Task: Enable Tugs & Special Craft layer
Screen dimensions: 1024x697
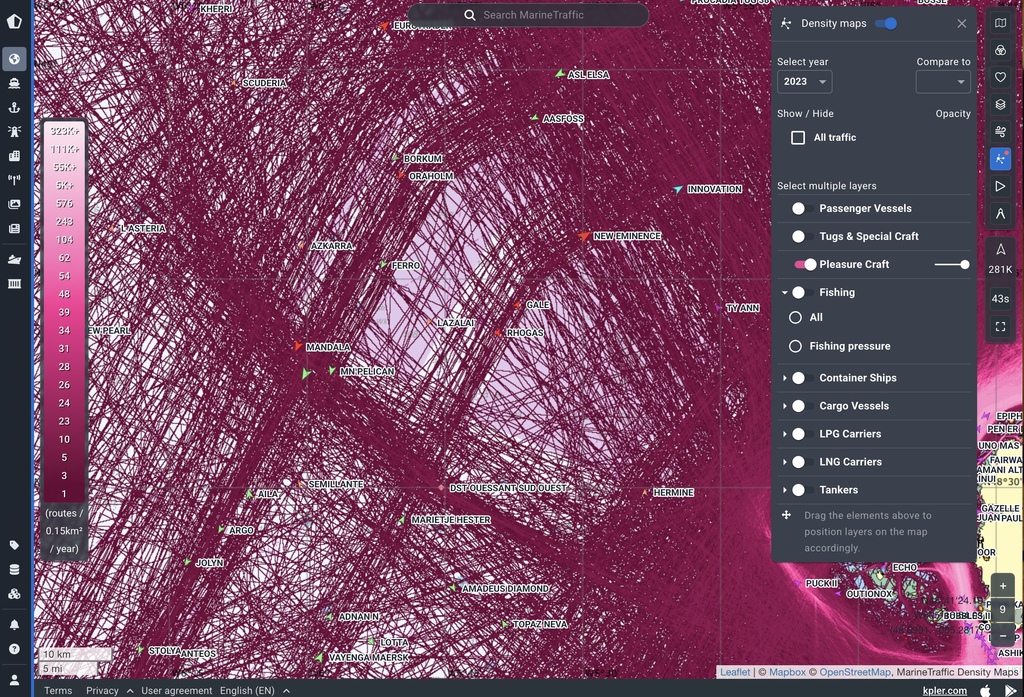Action: click(x=802, y=236)
